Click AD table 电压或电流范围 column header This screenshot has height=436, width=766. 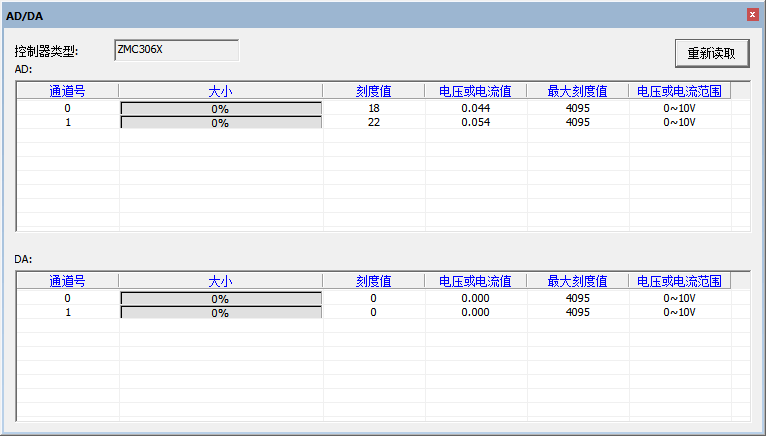tap(680, 91)
